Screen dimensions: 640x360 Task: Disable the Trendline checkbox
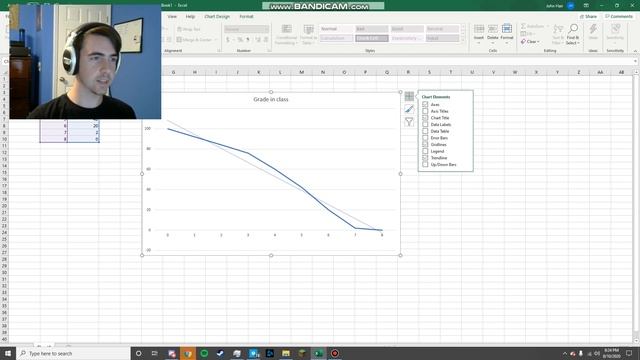tap(425, 158)
